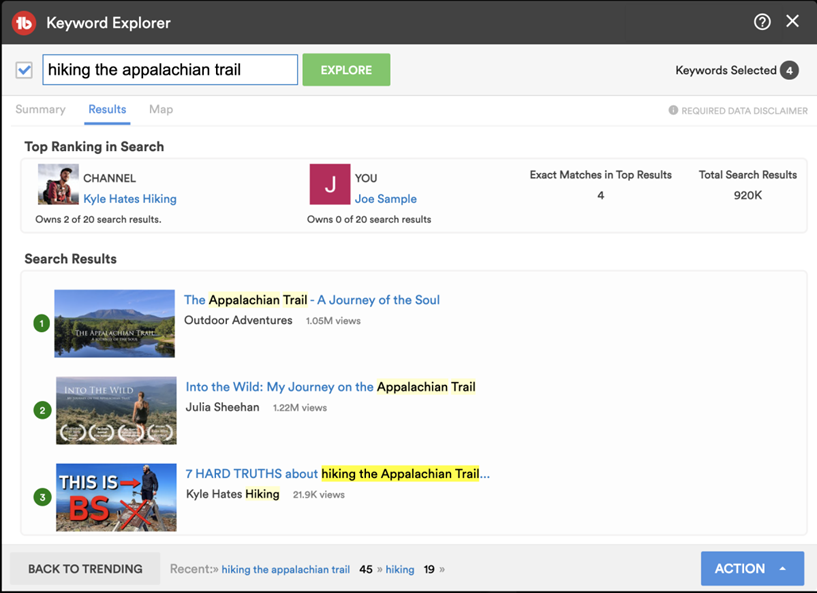The height and width of the screenshot is (593, 817).
Task: Click the TubeBuddy logo icon
Action: 24,21
